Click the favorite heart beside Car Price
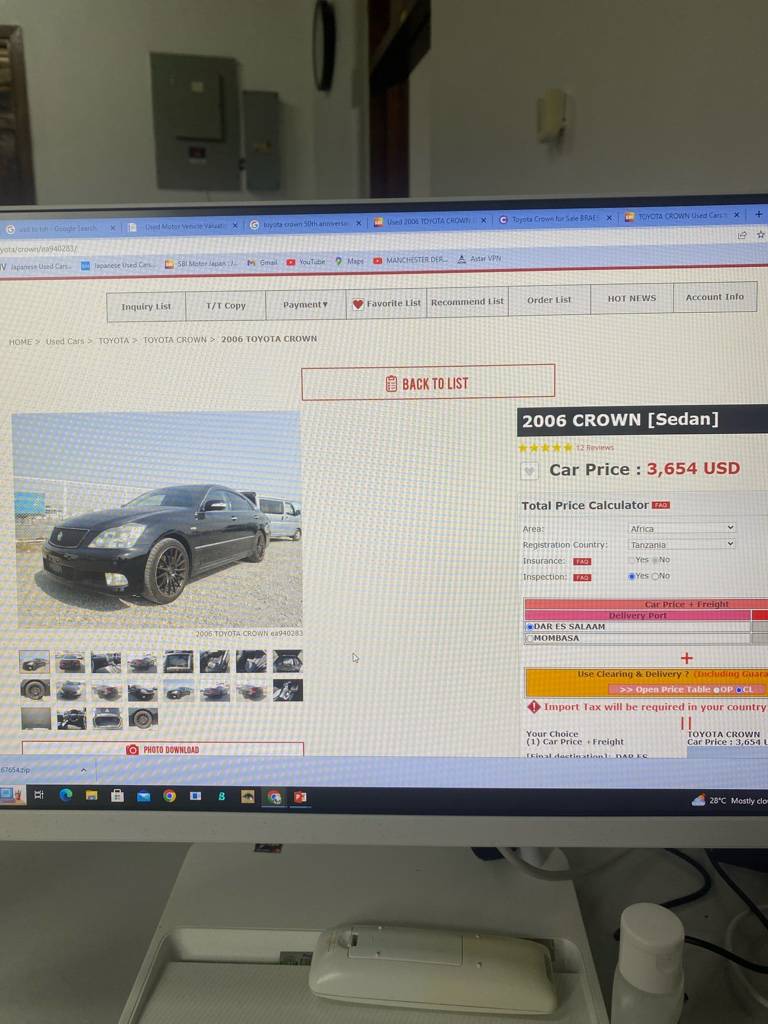This screenshot has height=1024, width=768. coord(529,470)
